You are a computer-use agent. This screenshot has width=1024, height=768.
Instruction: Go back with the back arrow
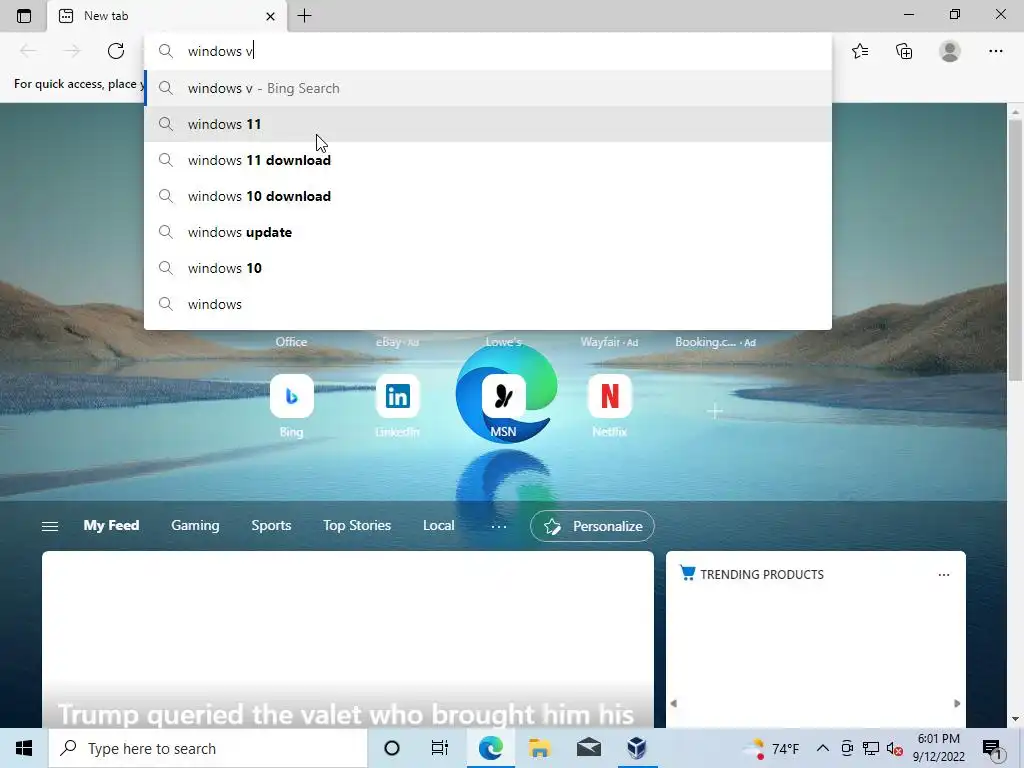click(x=28, y=51)
